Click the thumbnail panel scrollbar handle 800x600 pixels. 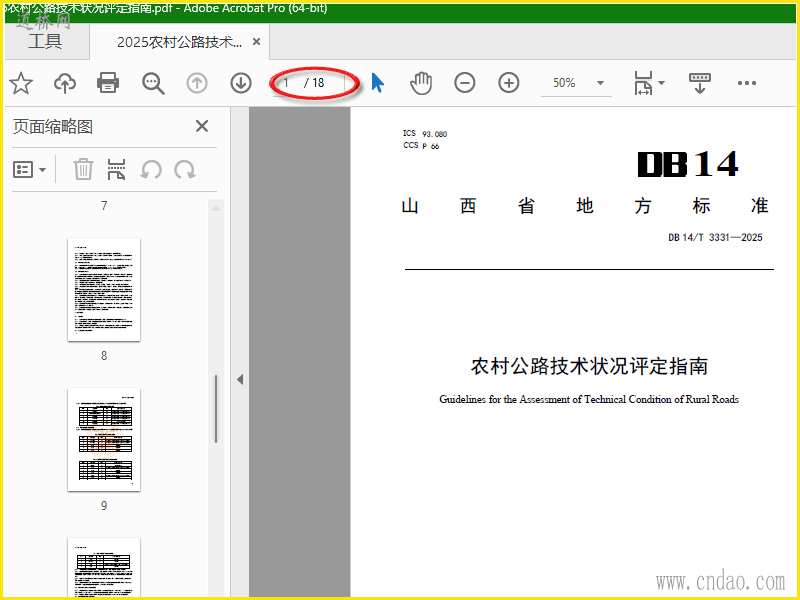coord(216,409)
